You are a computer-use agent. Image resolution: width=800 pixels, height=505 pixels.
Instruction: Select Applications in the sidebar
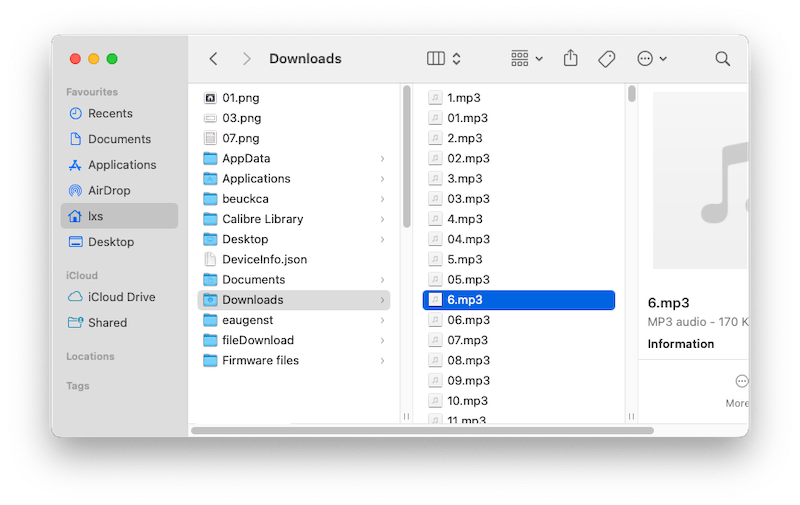pyautogui.click(x=122, y=165)
